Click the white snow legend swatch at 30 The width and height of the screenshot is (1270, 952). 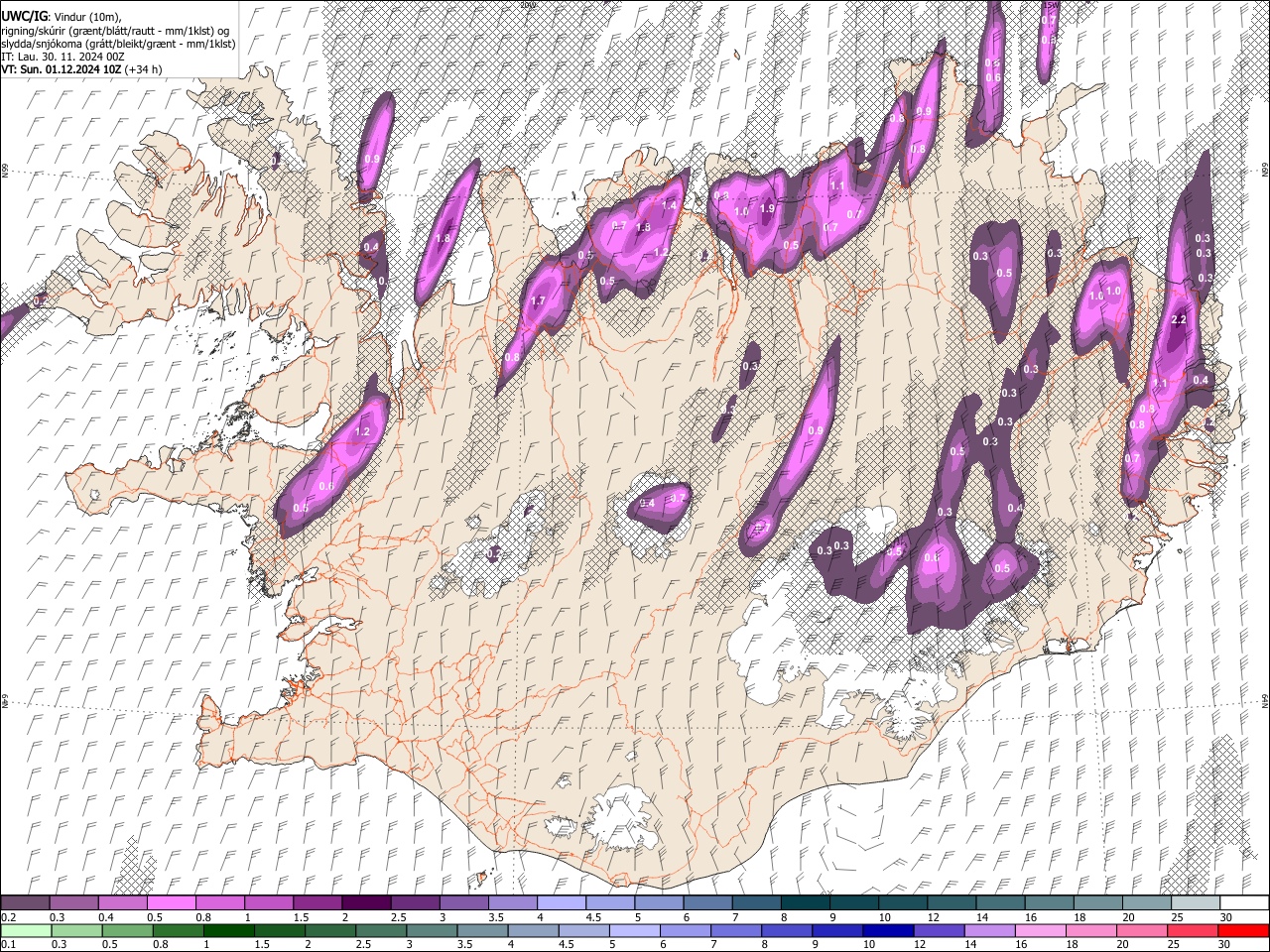1243,903
